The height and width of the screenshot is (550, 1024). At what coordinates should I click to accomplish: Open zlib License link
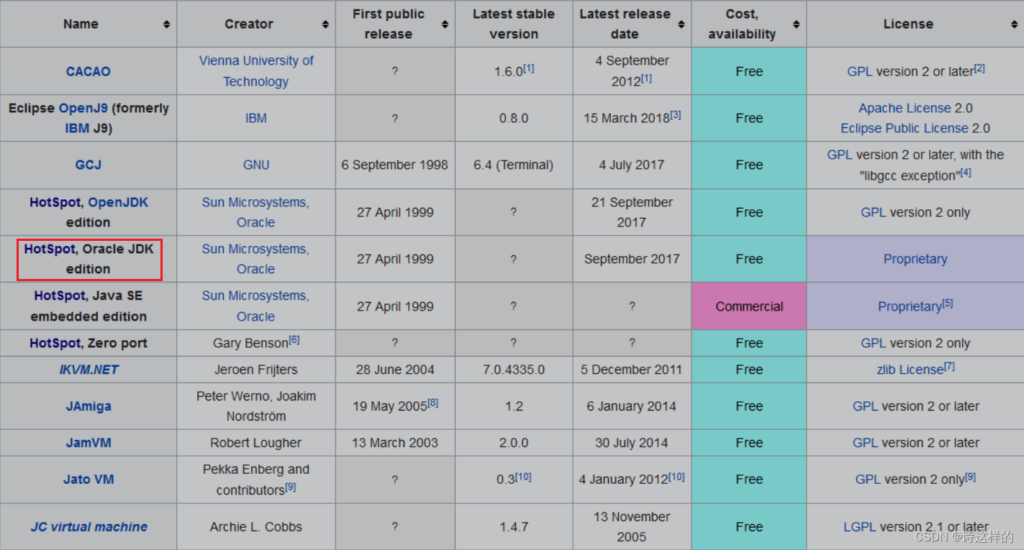[x=910, y=370]
